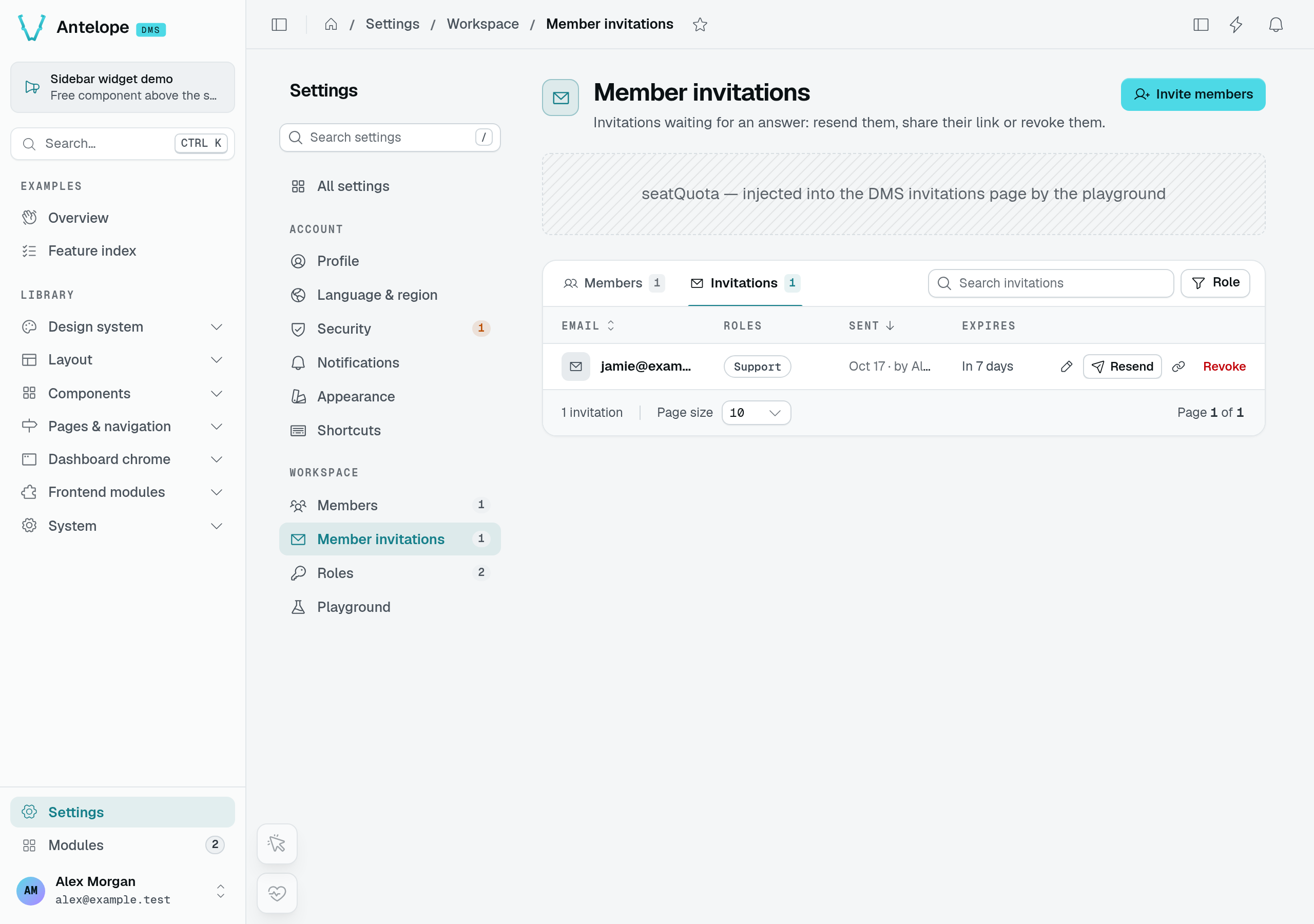Sort table by Email column

tap(588, 325)
